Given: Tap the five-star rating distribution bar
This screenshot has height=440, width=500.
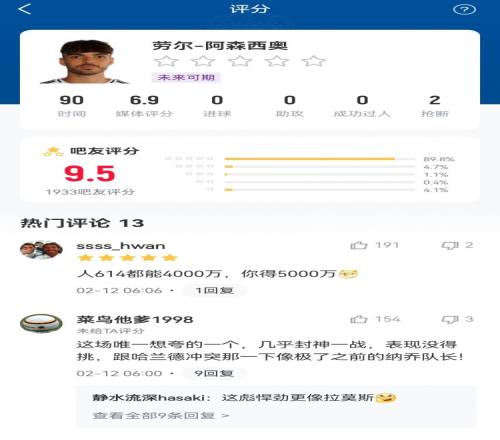Looking at the screenshot, I should pos(320,159).
